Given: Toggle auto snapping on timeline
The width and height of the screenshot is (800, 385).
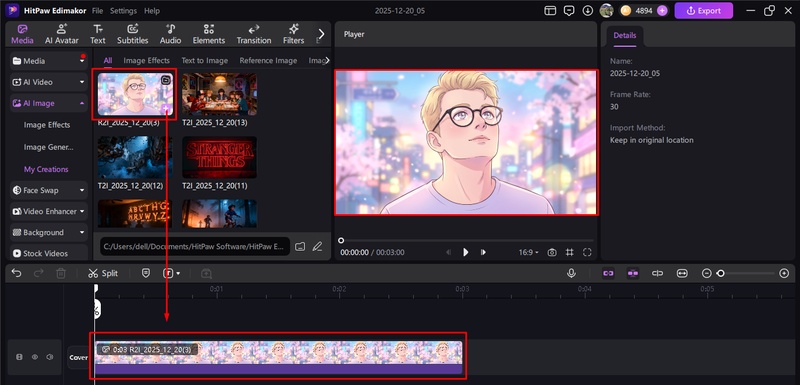Looking at the screenshot, I should point(633,273).
